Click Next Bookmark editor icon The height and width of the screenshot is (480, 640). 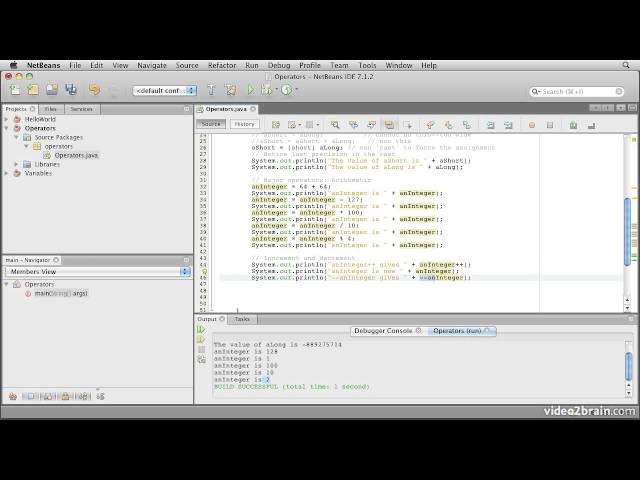point(449,125)
